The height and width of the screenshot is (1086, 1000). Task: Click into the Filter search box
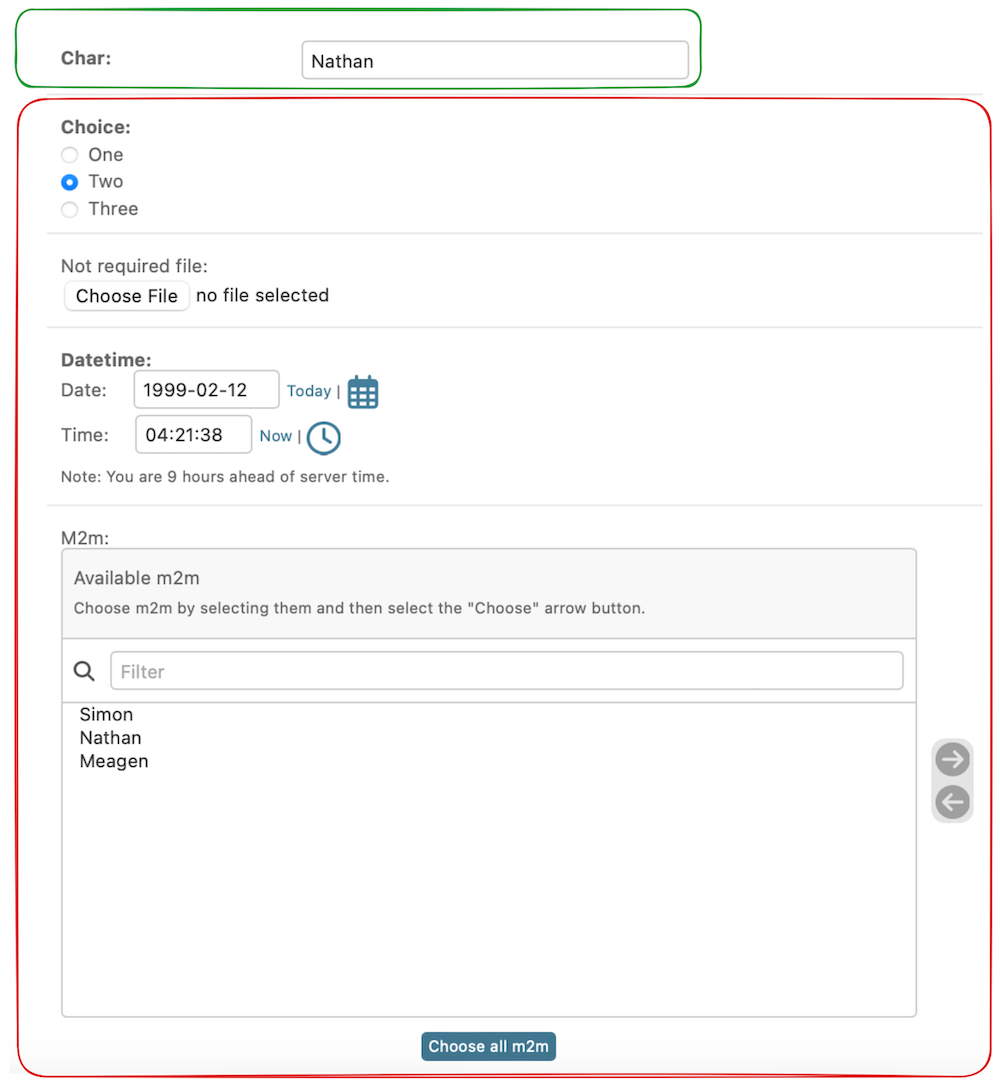[506, 671]
